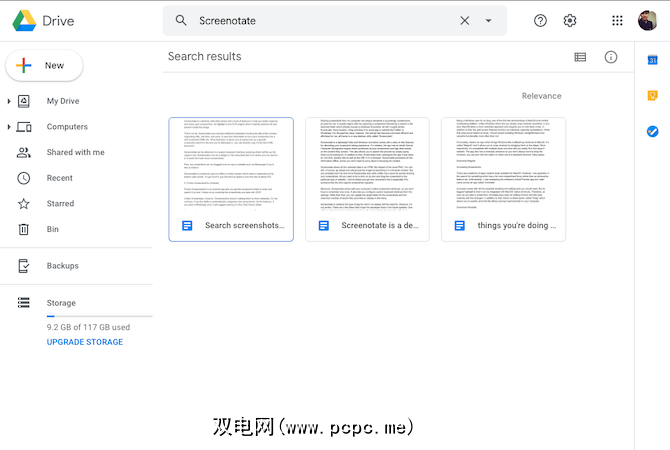Image resolution: width=670 pixels, height=450 pixels.
Task: Open Computers in sidebar
Action: point(67,127)
